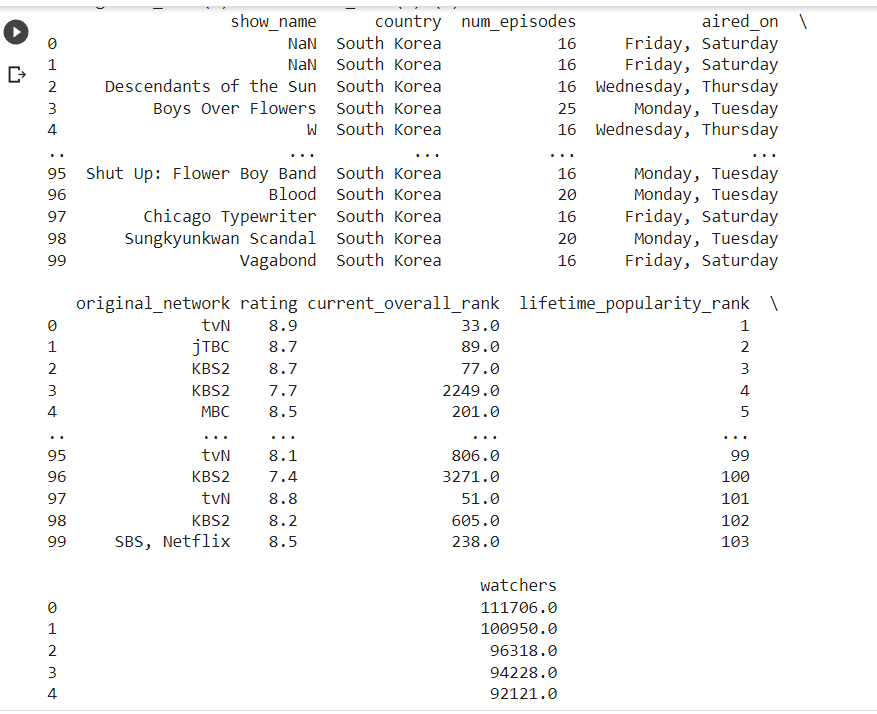The image size is (877, 714).
Task: Select 'Blood' show name
Action: [x=293, y=195]
